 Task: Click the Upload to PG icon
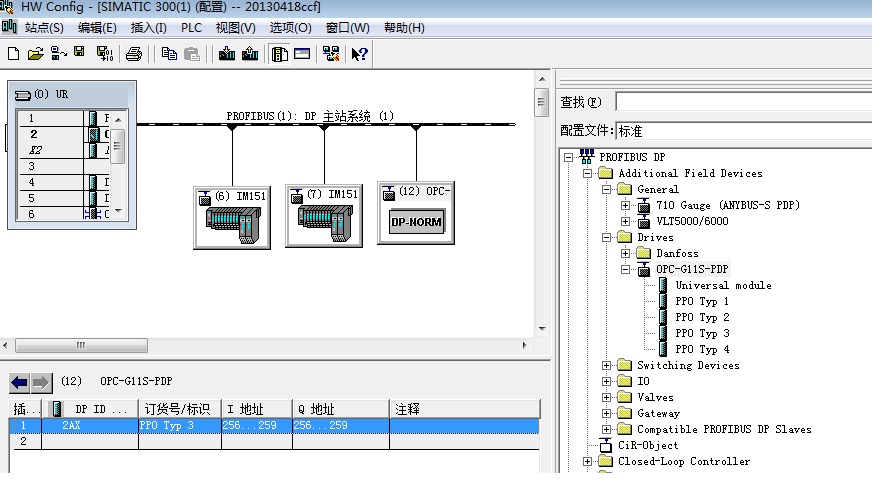coord(250,54)
